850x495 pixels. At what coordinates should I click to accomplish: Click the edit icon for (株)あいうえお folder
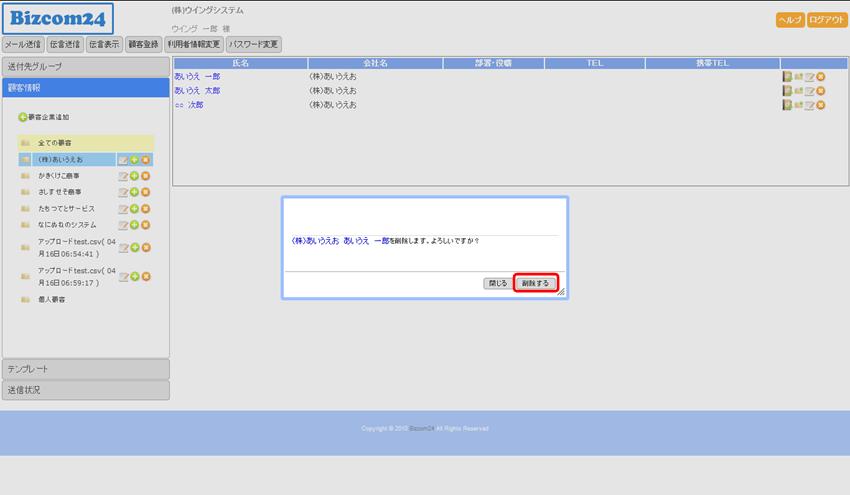pos(123,160)
